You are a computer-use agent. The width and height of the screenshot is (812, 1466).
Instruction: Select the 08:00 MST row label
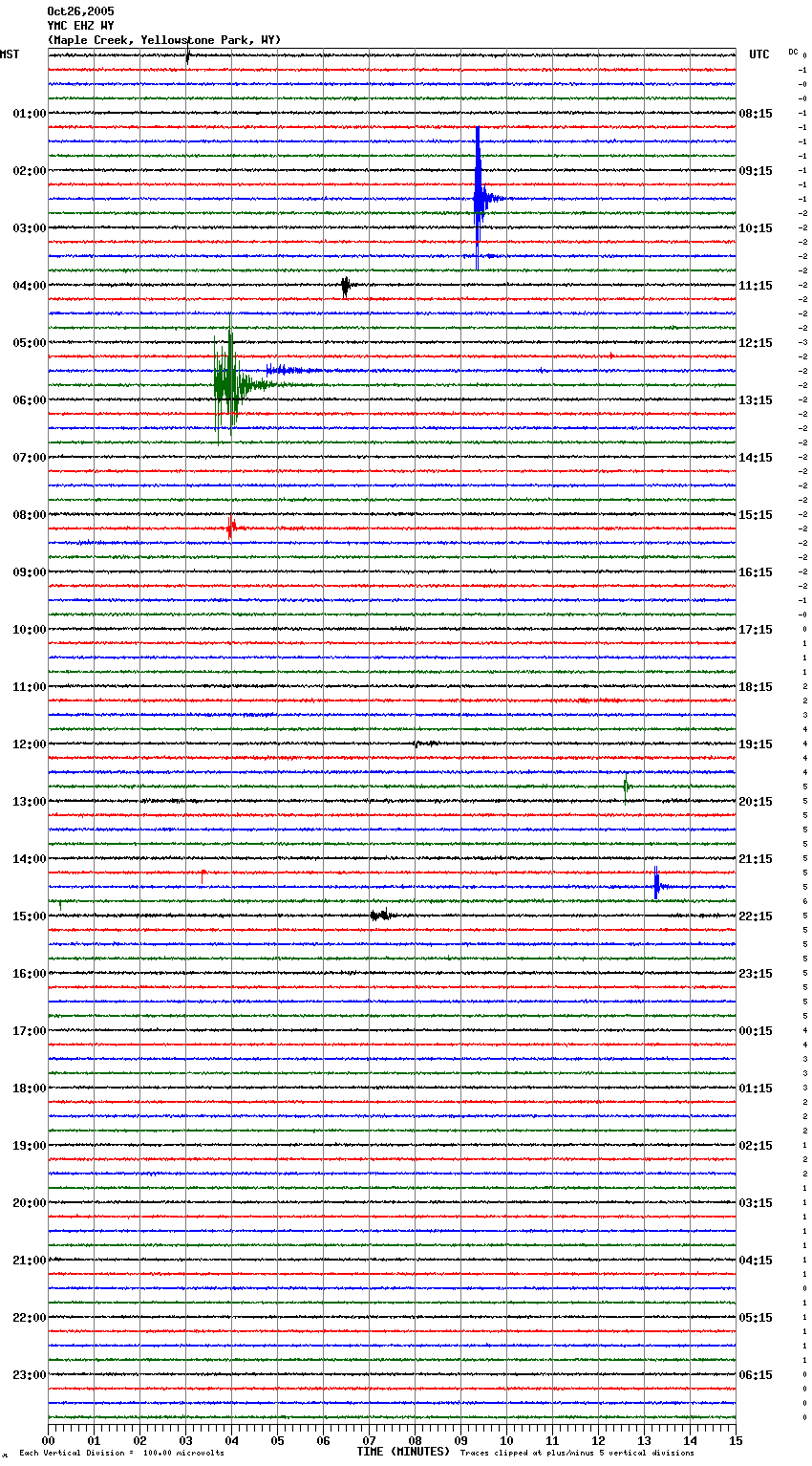30,515
